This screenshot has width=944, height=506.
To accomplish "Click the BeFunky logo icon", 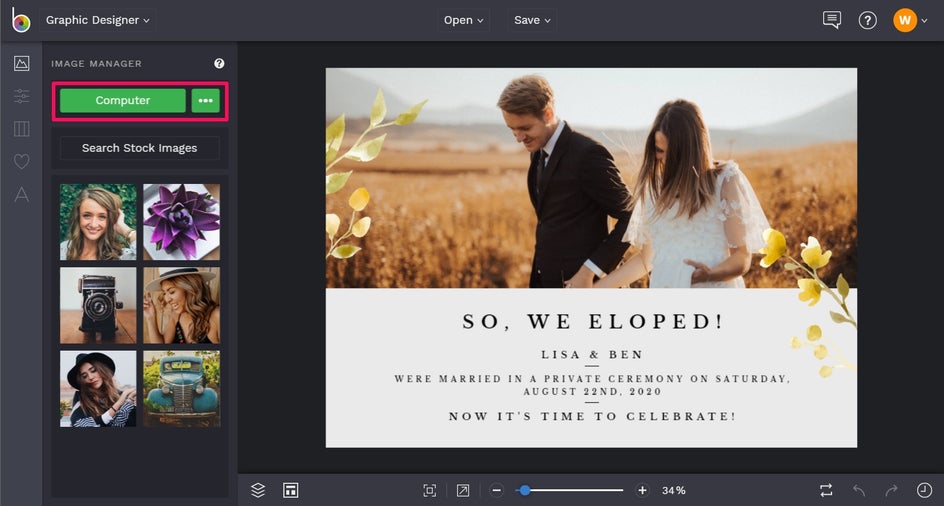I will 21,20.
